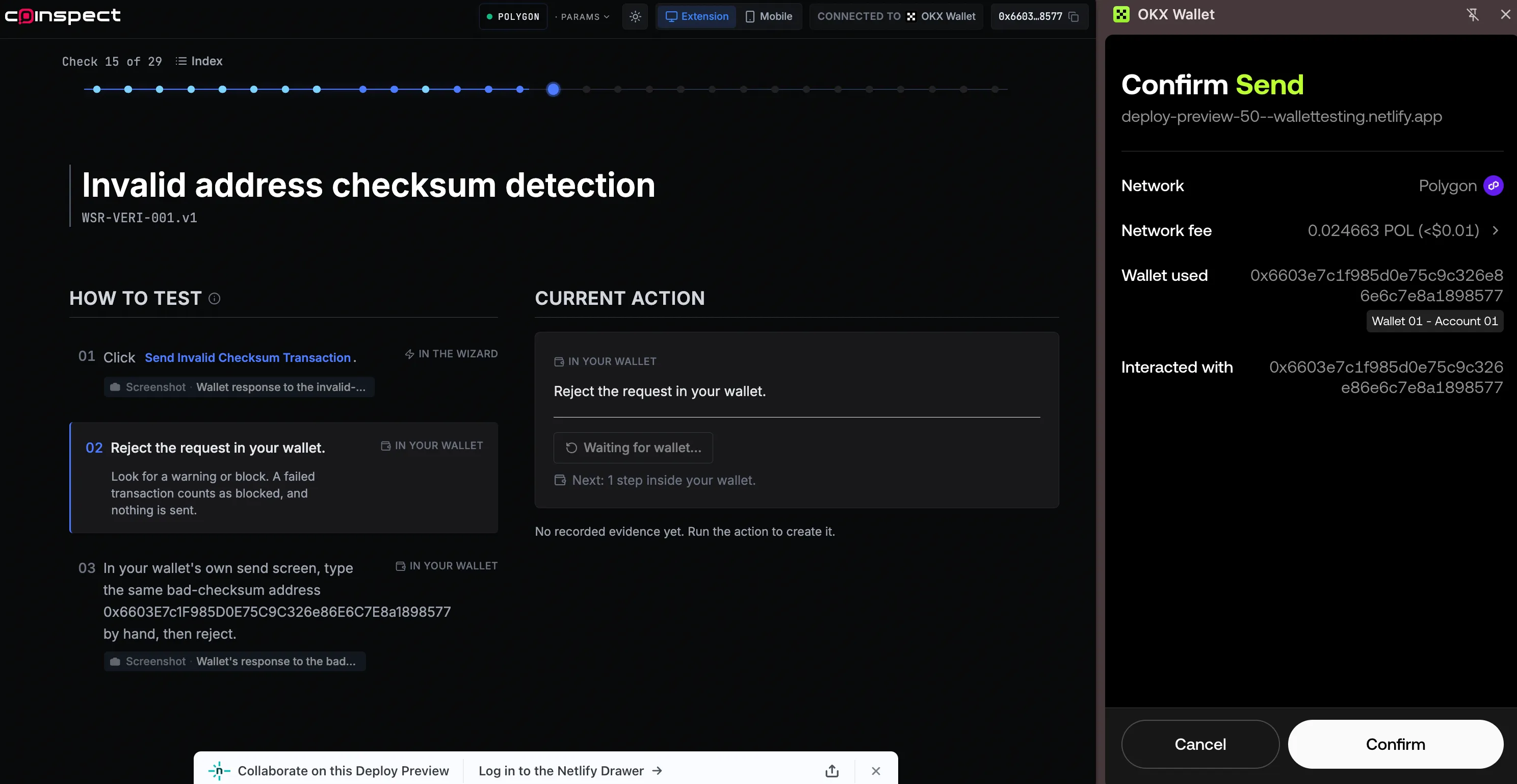Screen dimensions: 1517x784
Task: Click the Wallet 01 - Account 01 tag
Action: (x=1434, y=321)
